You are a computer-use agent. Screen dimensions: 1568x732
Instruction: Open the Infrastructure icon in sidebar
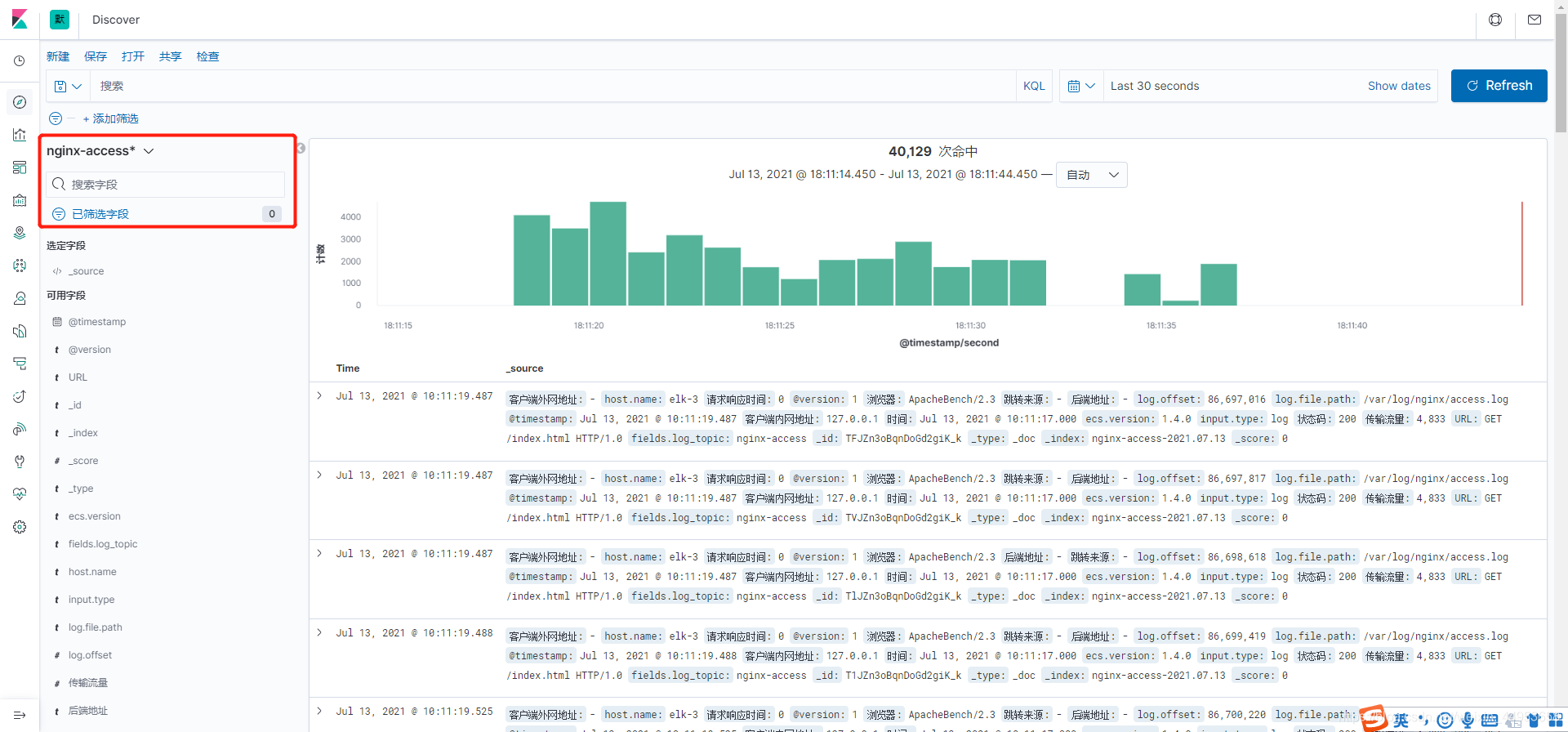[20, 298]
